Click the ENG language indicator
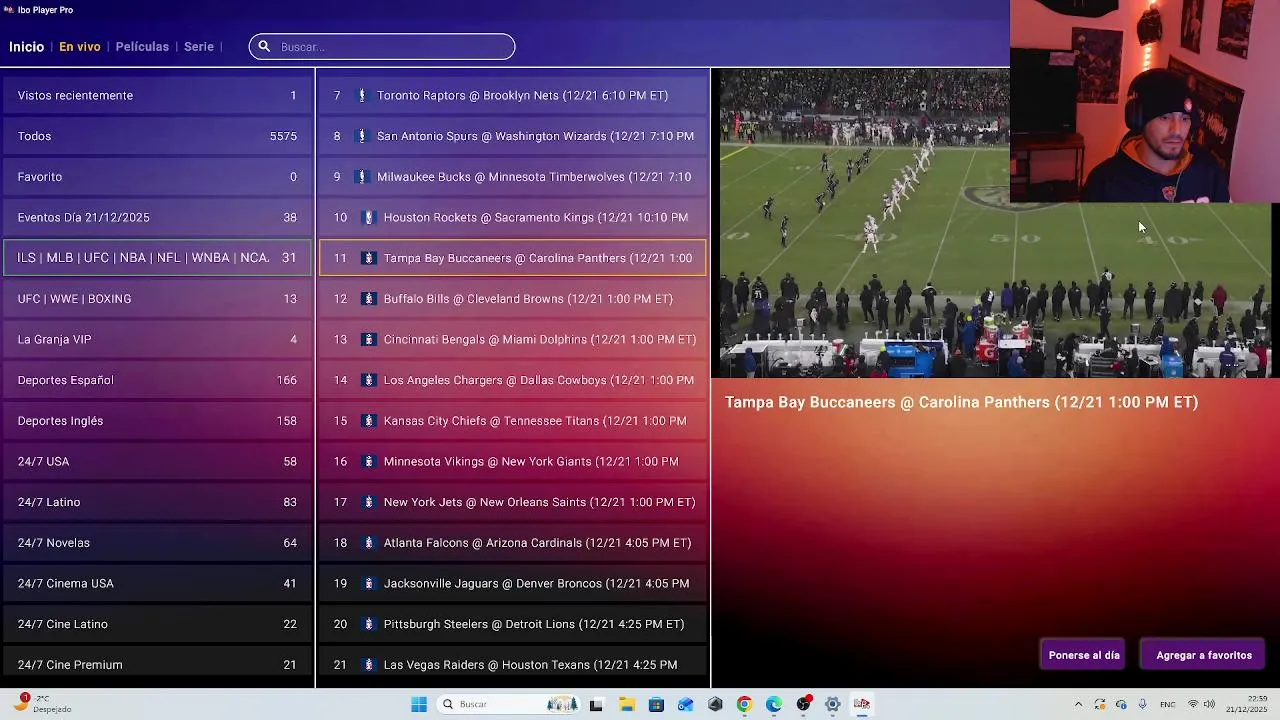 [x=1167, y=705]
